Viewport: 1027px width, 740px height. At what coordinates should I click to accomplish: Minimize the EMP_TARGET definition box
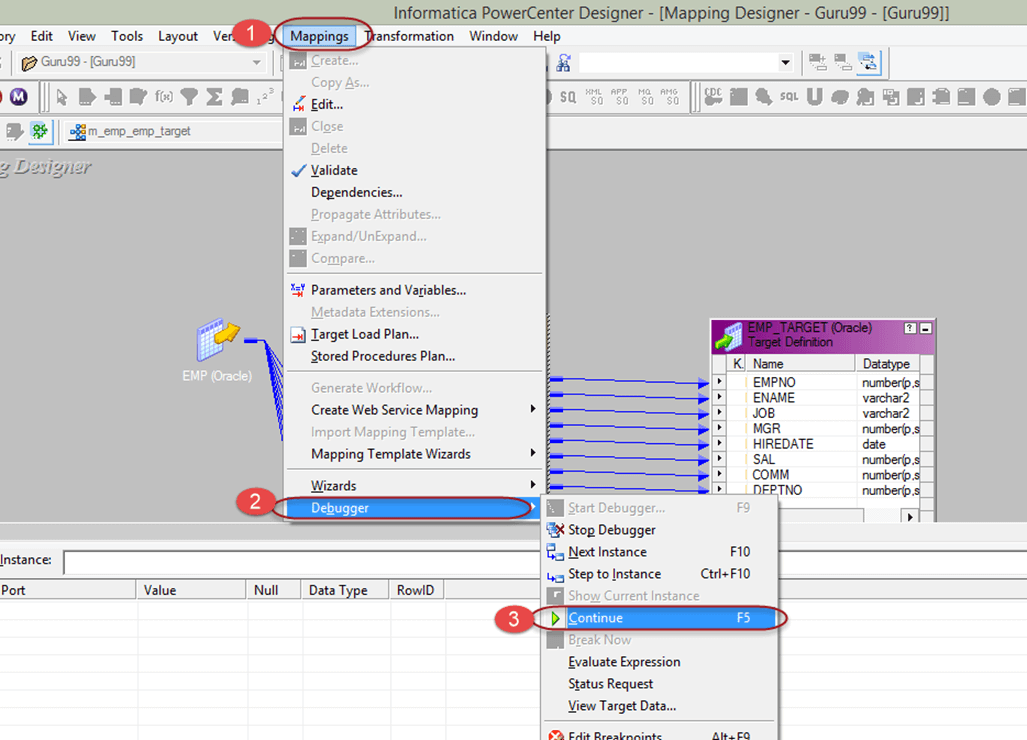tap(925, 328)
